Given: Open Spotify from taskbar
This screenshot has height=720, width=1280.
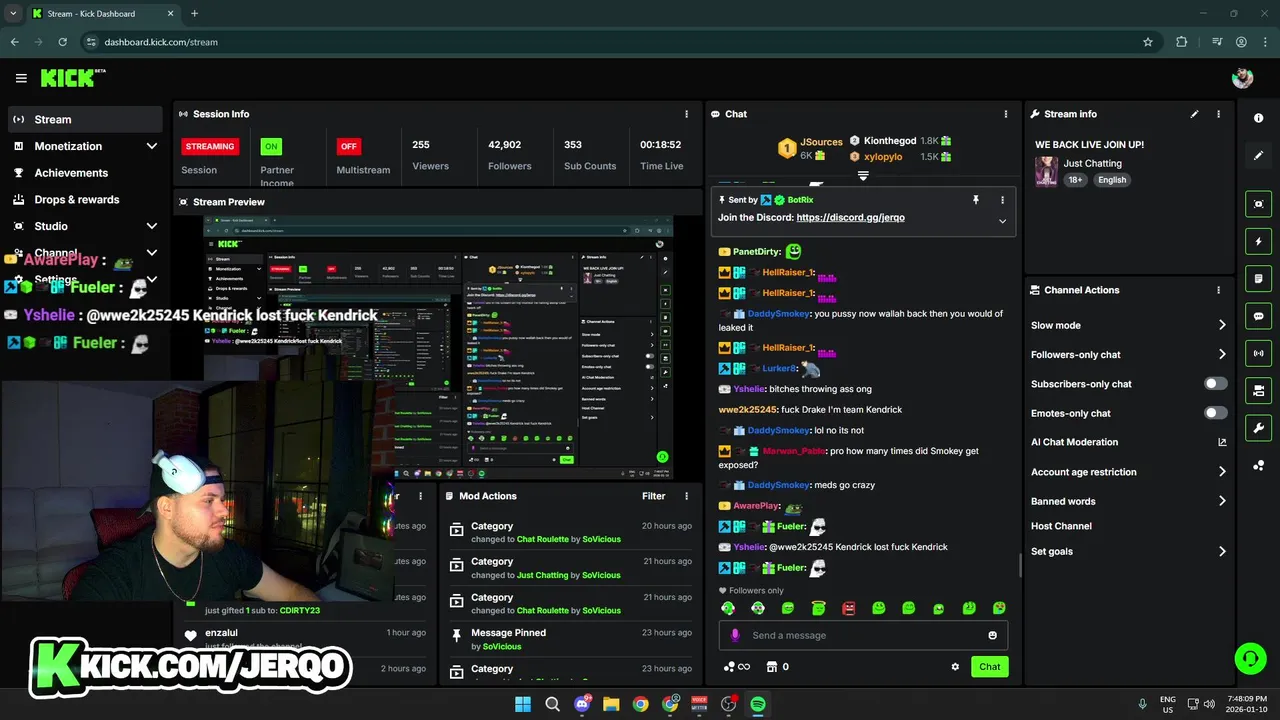Looking at the screenshot, I should point(758,704).
